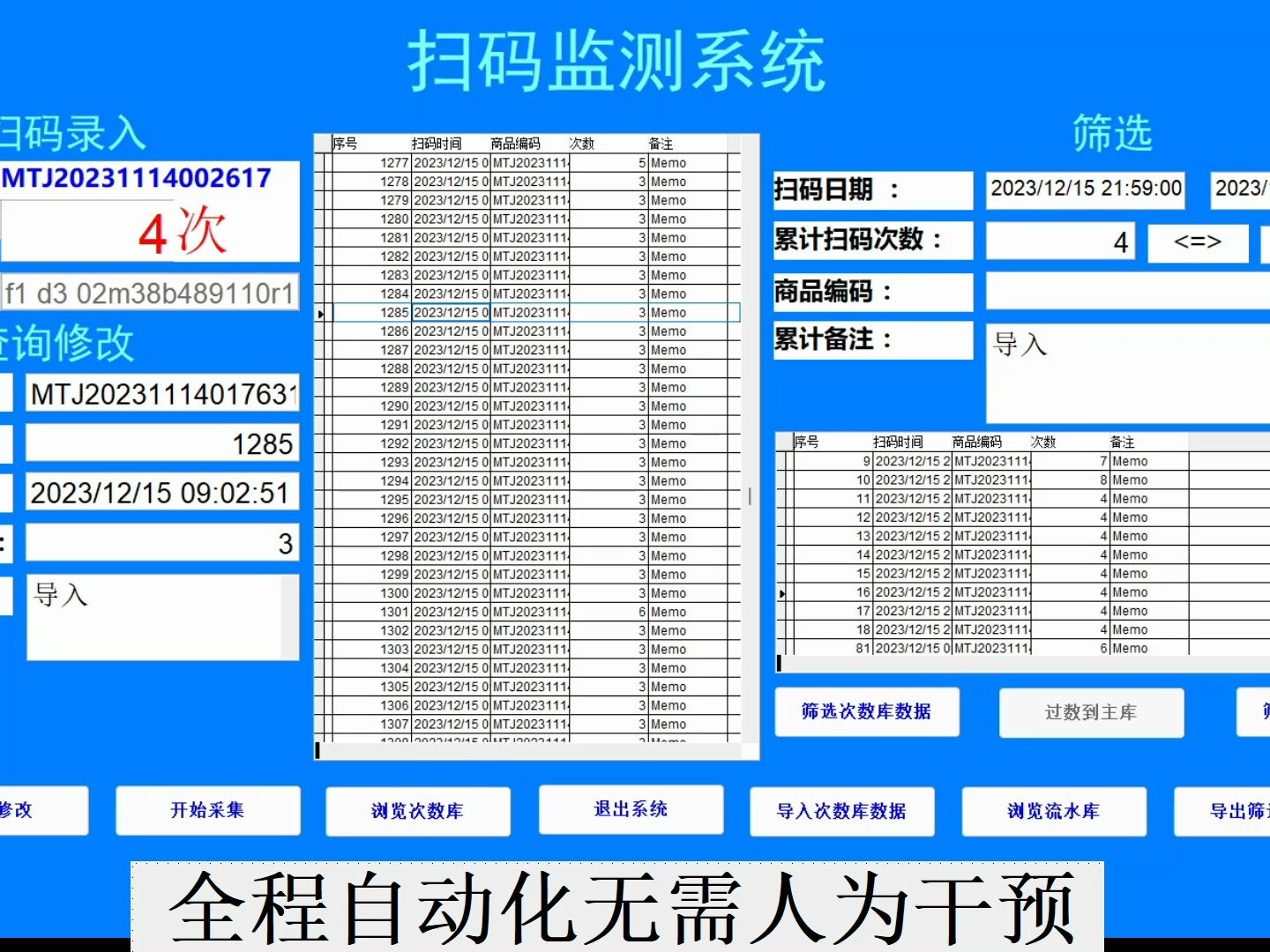1270x952 pixels.
Task: Click the barcode field showing MTJ20231114002617
Action: pyautogui.click(x=137, y=178)
